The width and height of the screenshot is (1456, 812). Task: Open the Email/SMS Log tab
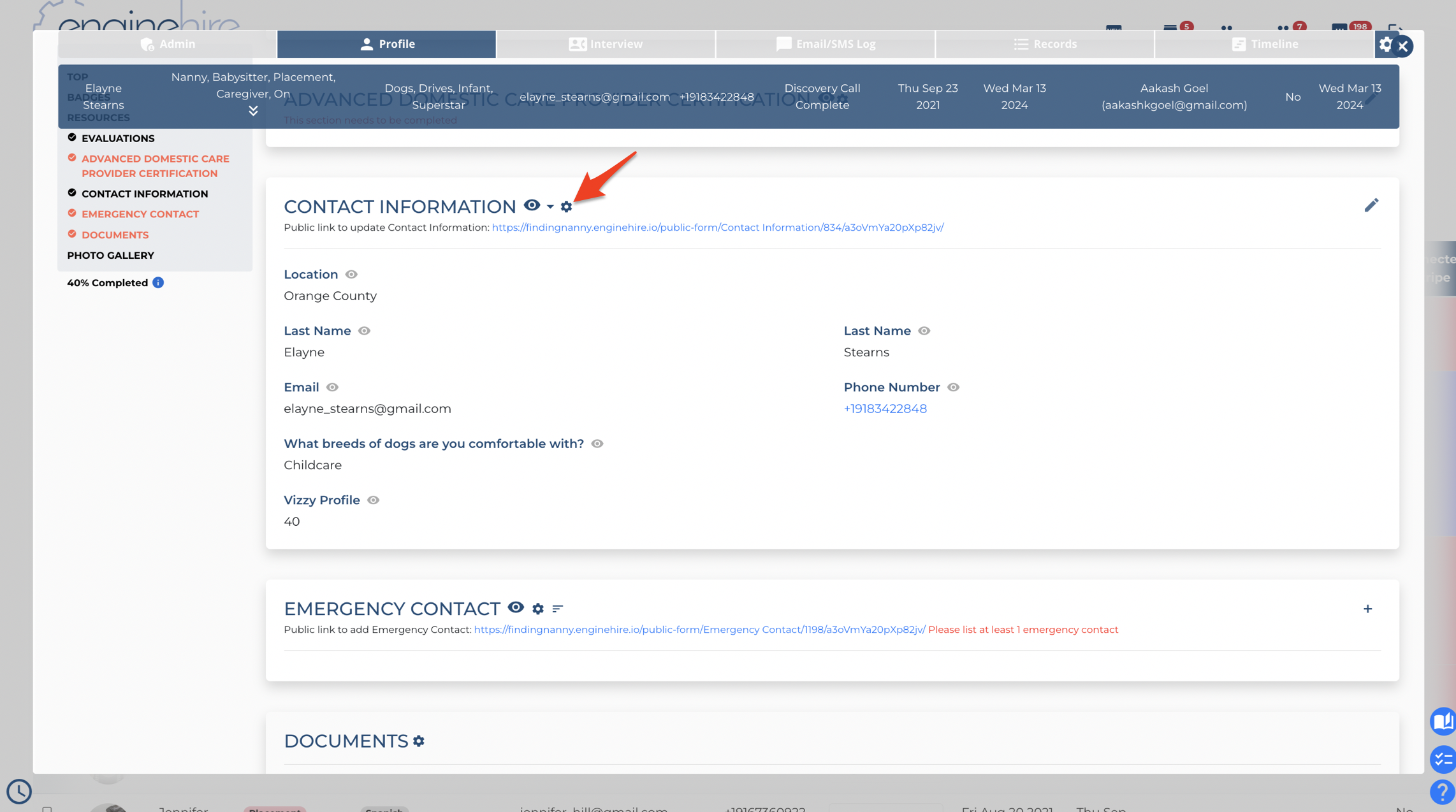[x=826, y=44]
